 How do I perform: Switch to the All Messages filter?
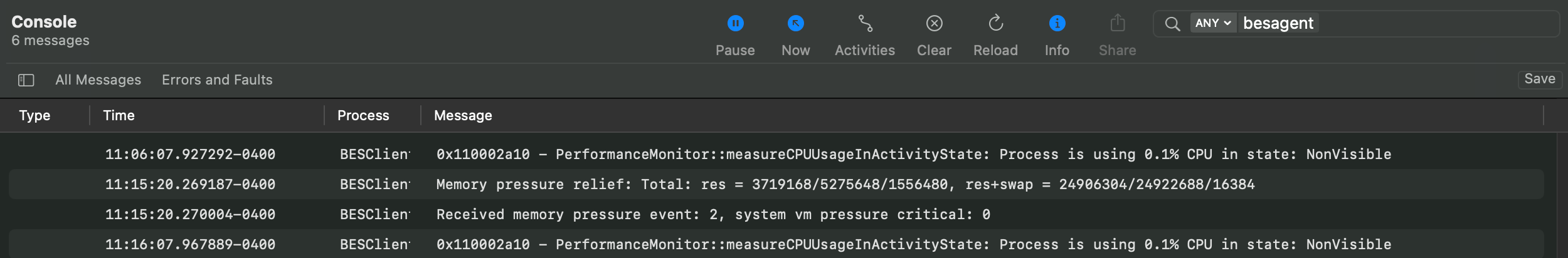tap(98, 80)
